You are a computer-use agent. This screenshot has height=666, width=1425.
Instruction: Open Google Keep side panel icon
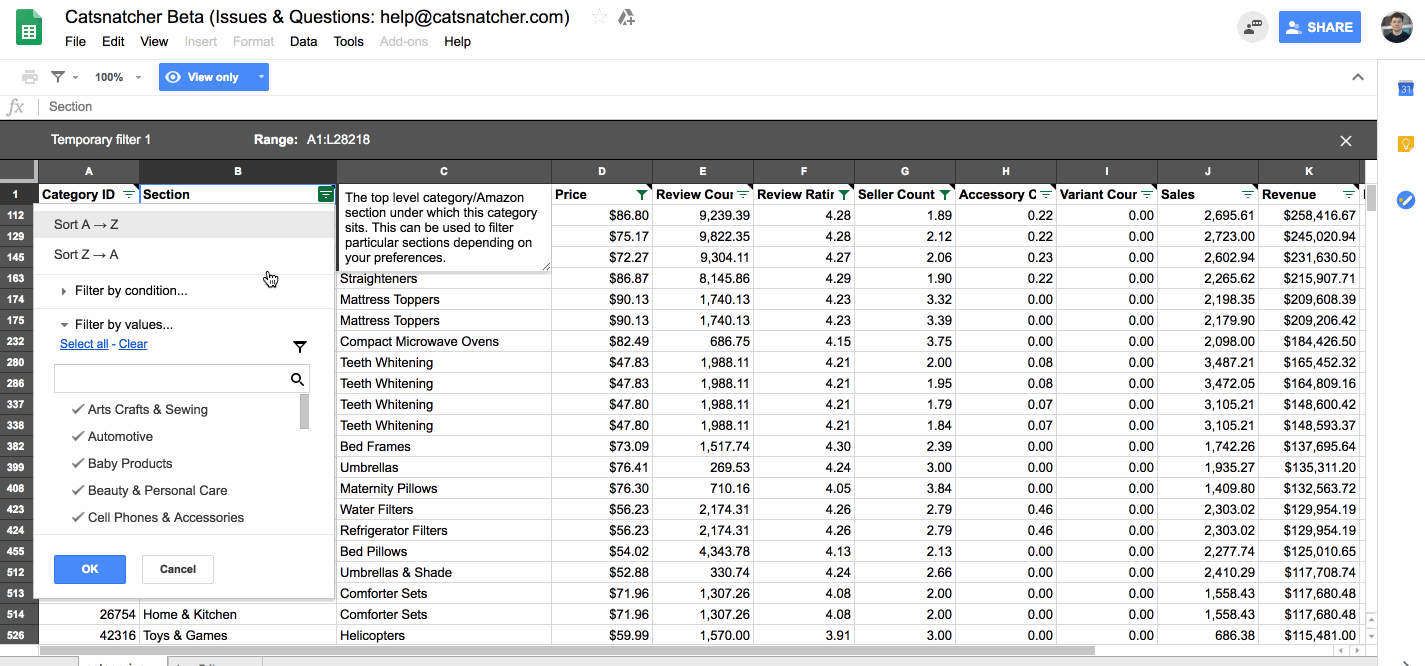1405,144
